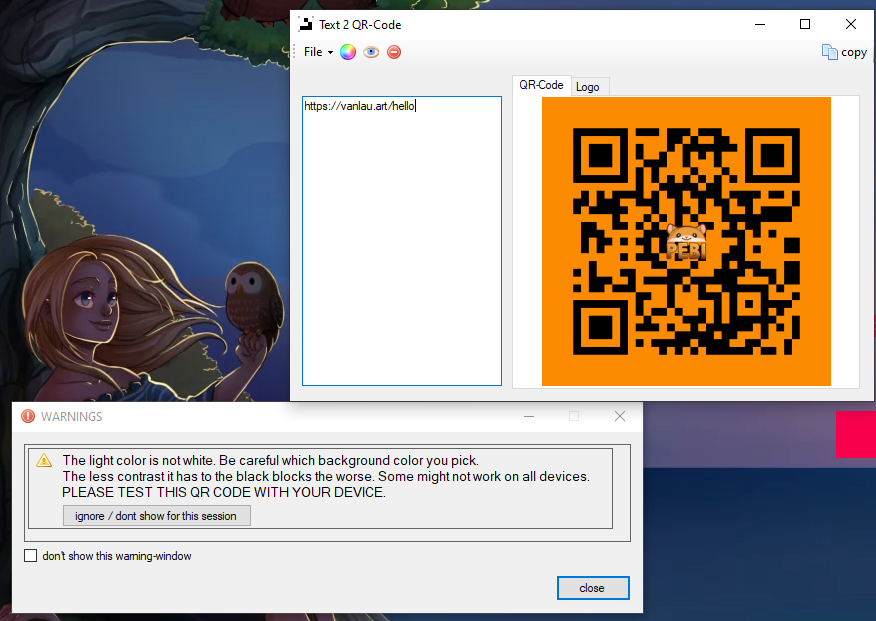The width and height of the screenshot is (876, 621).
Task: Minimize the Text 2 QR-Code window
Action: point(759,24)
